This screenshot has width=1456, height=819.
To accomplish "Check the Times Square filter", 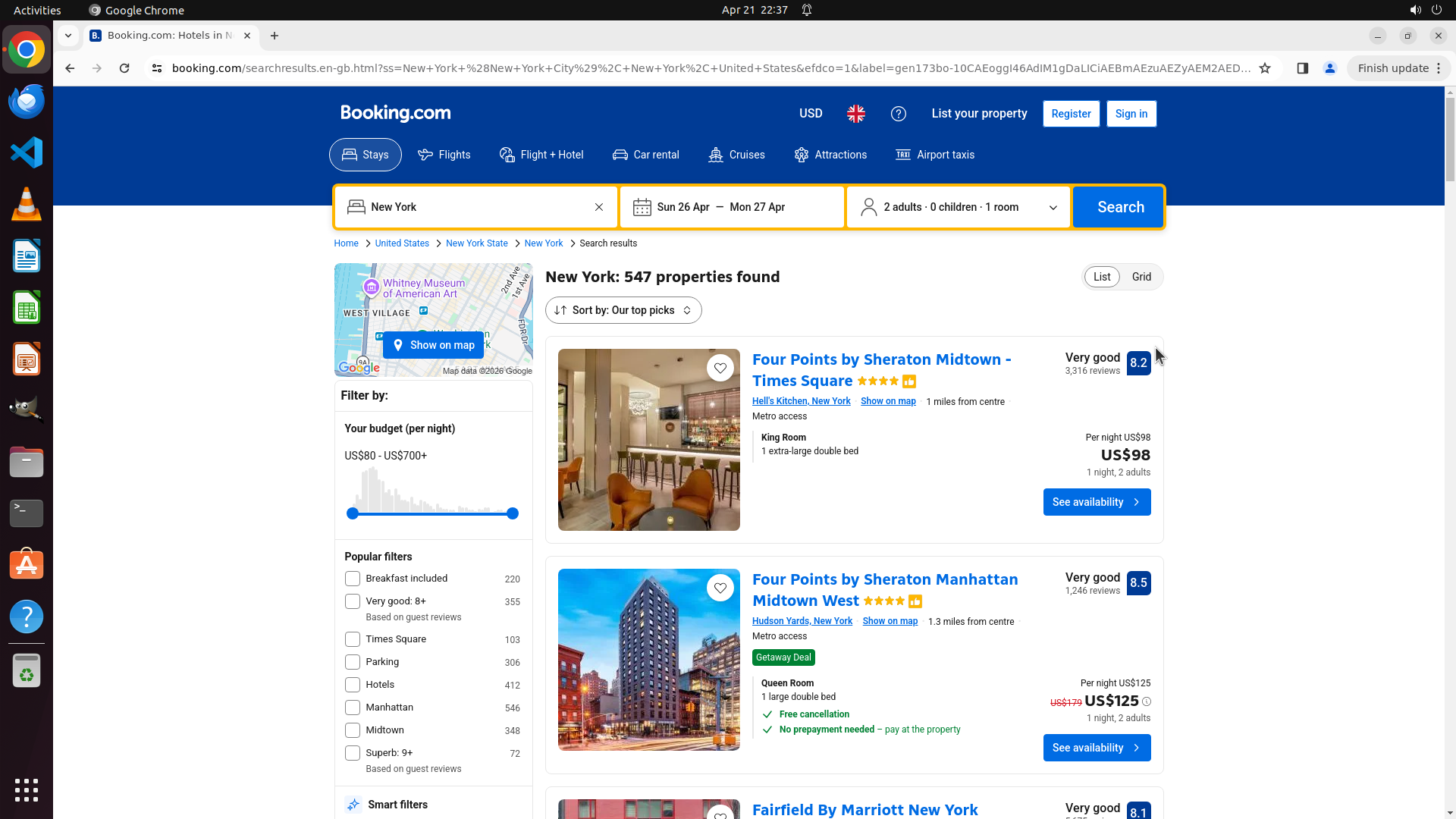I will point(353,639).
